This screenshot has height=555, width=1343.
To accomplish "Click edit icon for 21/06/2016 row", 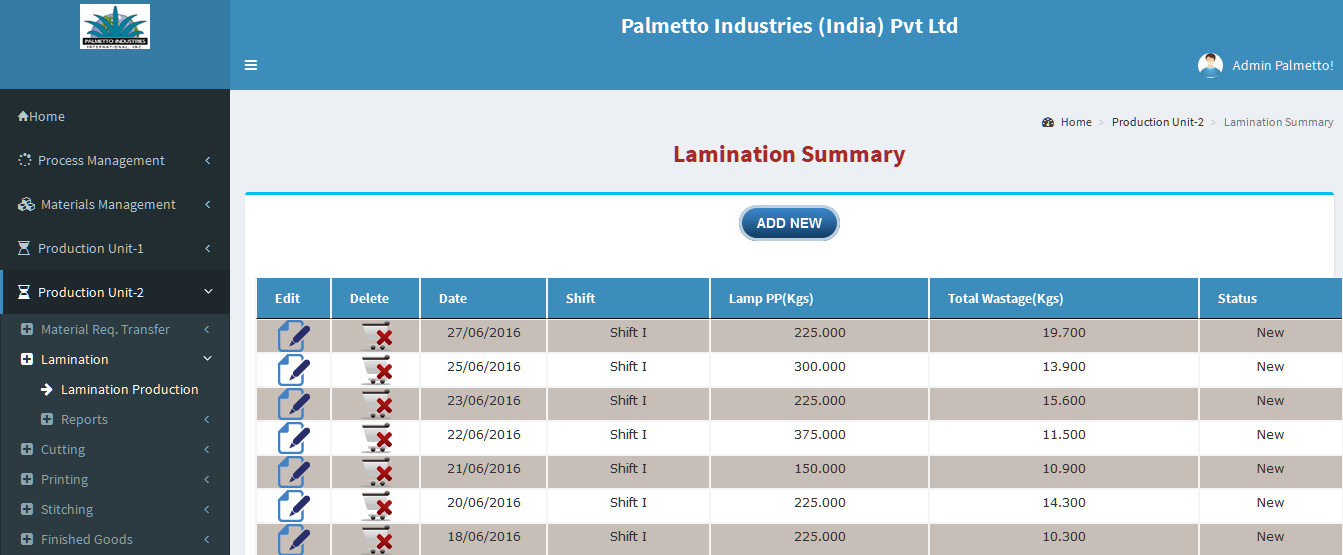I will [293, 471].
